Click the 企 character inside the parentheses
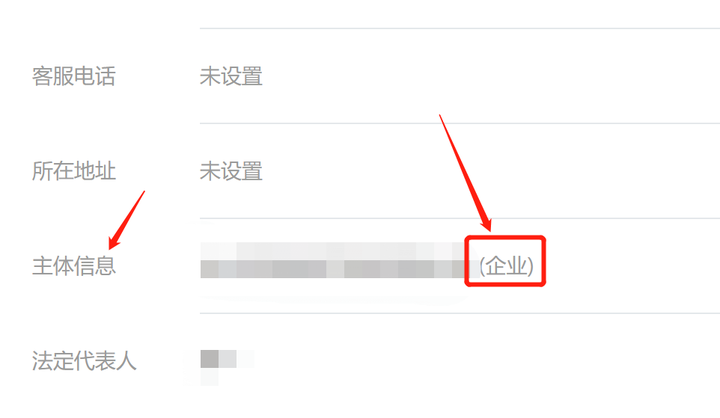 click(495, 266)
